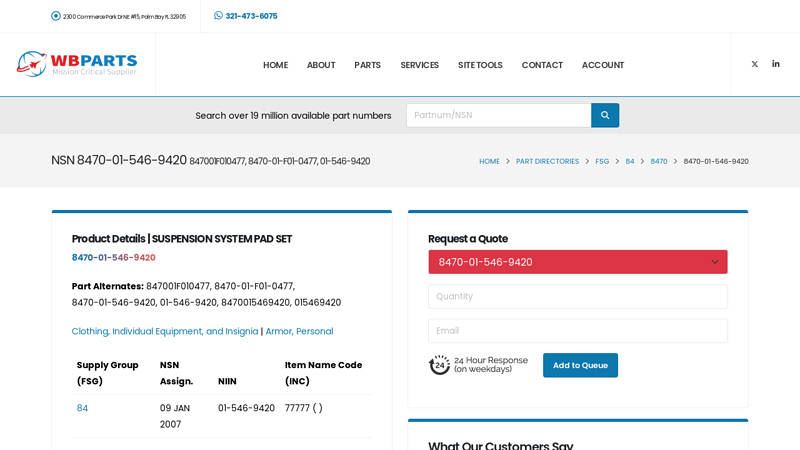The height and width of the screenshot is (450, 800).
Task: Open the LinkedIn social icon
Action: coord(776,64)
